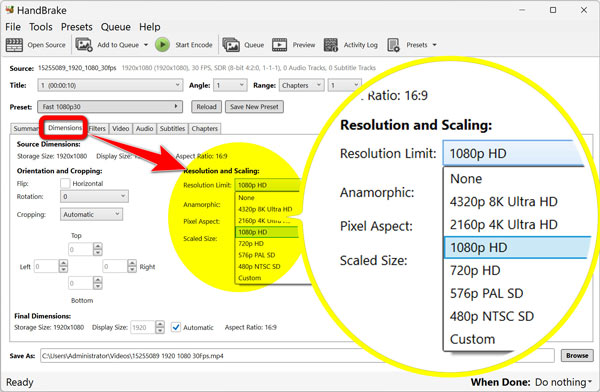Decrease the Right crop value with down arrow
600x392 pixels.
132,269
